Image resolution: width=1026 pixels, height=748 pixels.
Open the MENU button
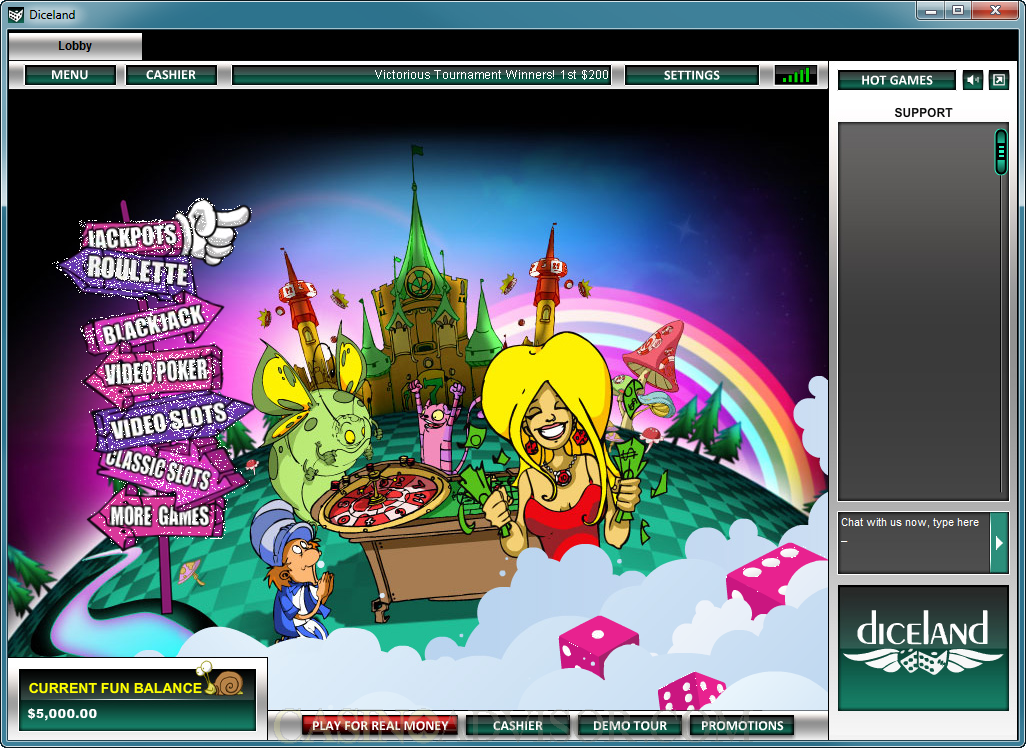pyautogui.click(x=70, y=75)
